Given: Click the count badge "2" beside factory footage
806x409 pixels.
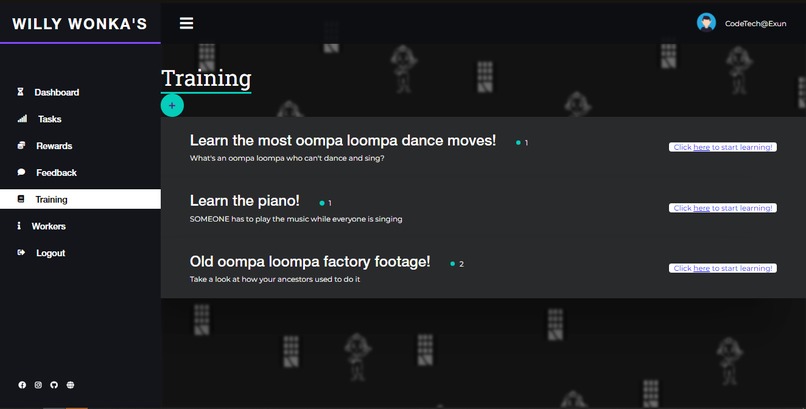Looking at the screenshot, I should [457, 264].
